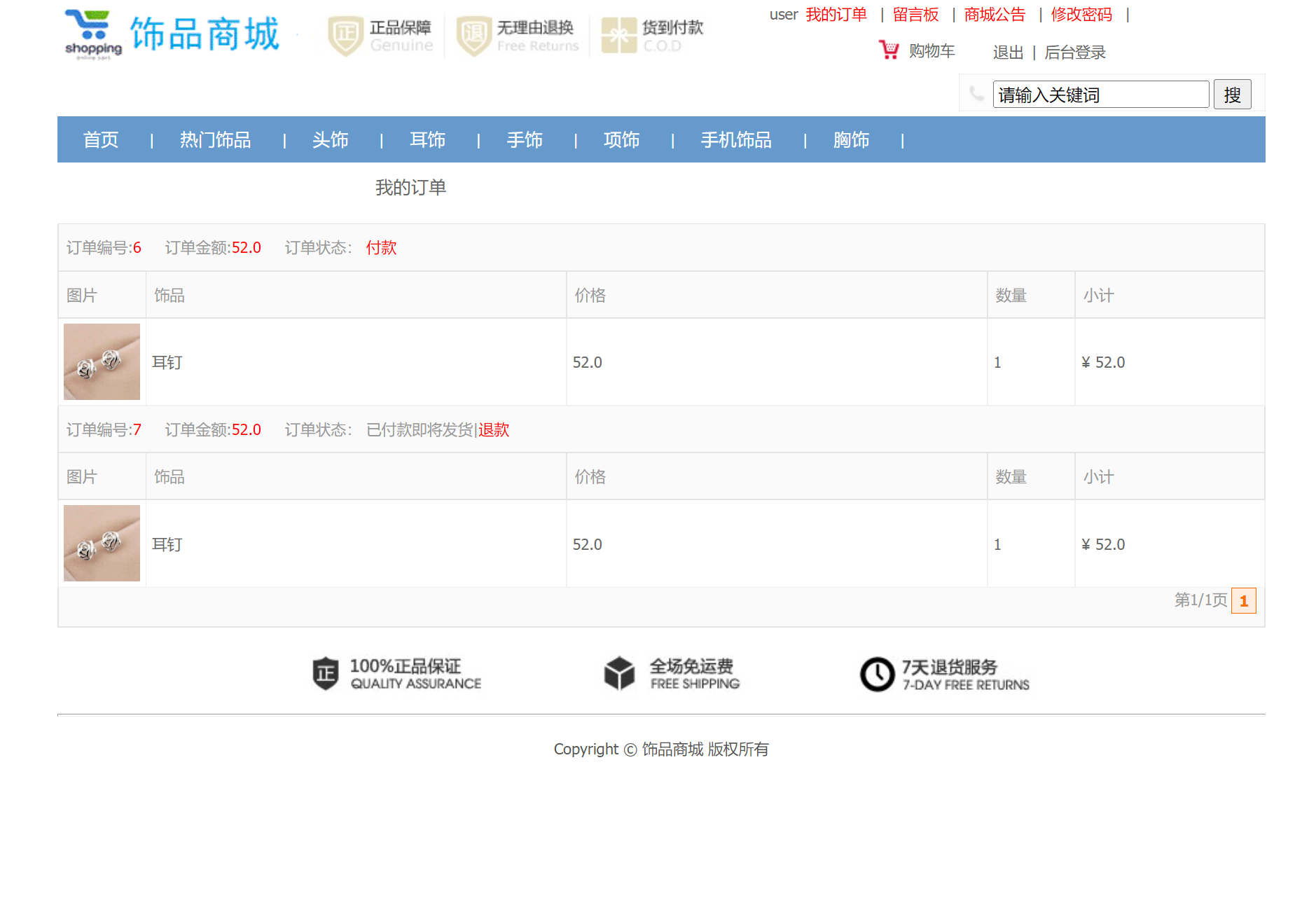This screenshot has height=898, width=1316.
Task: Click the phone icon beside search box
Action: pos(976,94)
